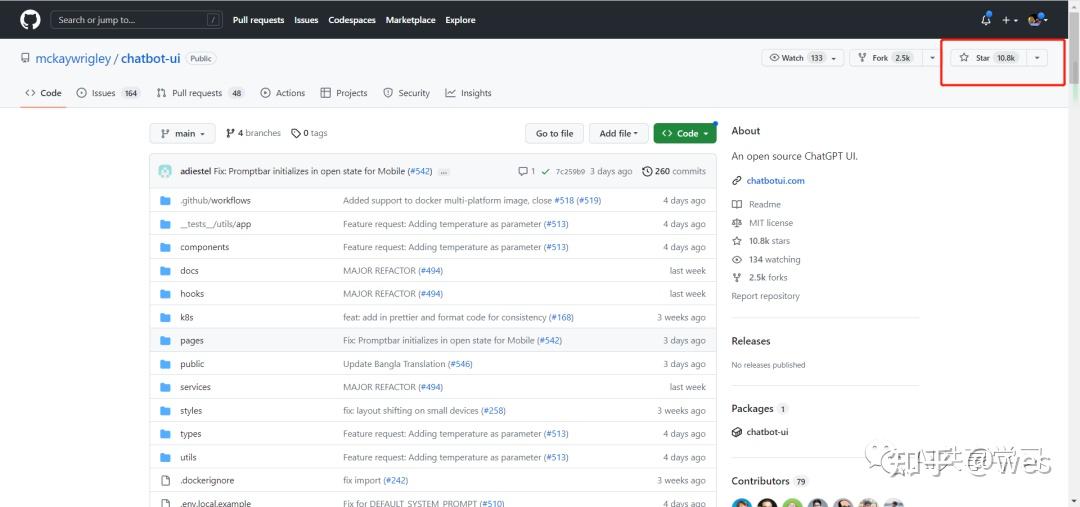Open the chatbotui.com link

point(775,180)
